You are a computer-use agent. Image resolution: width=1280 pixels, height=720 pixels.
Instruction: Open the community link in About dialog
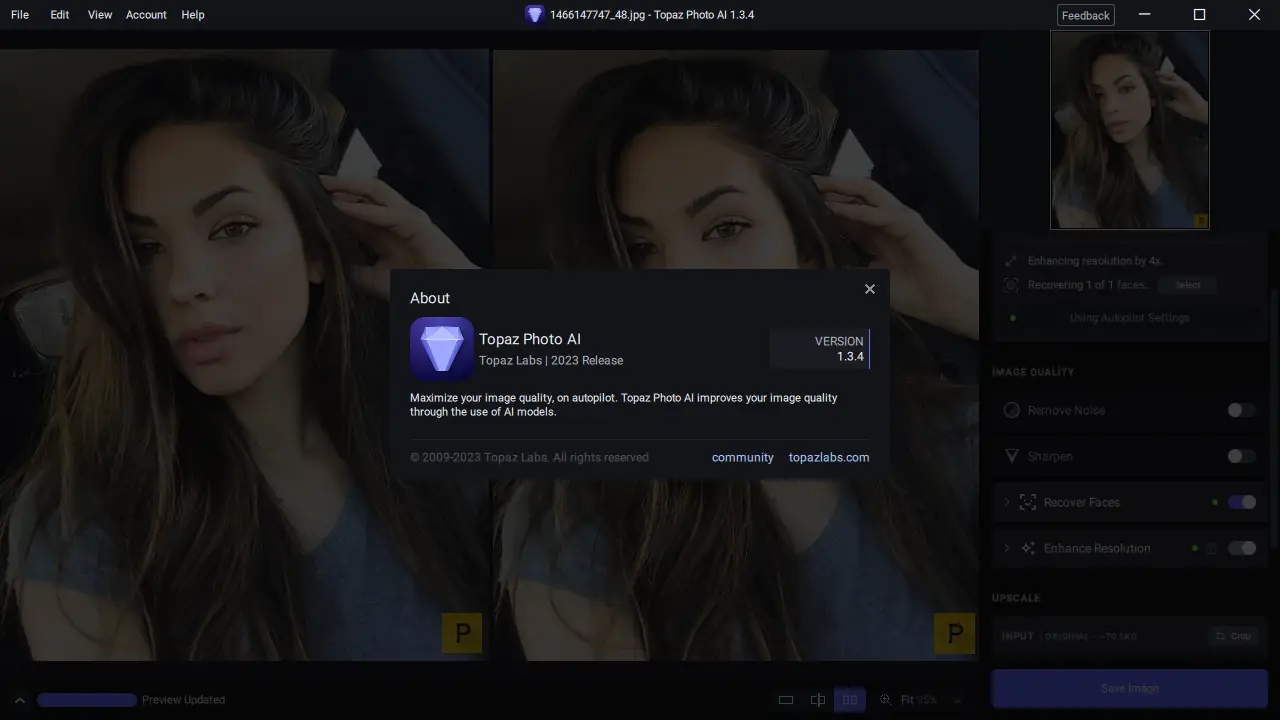point(742,457)
